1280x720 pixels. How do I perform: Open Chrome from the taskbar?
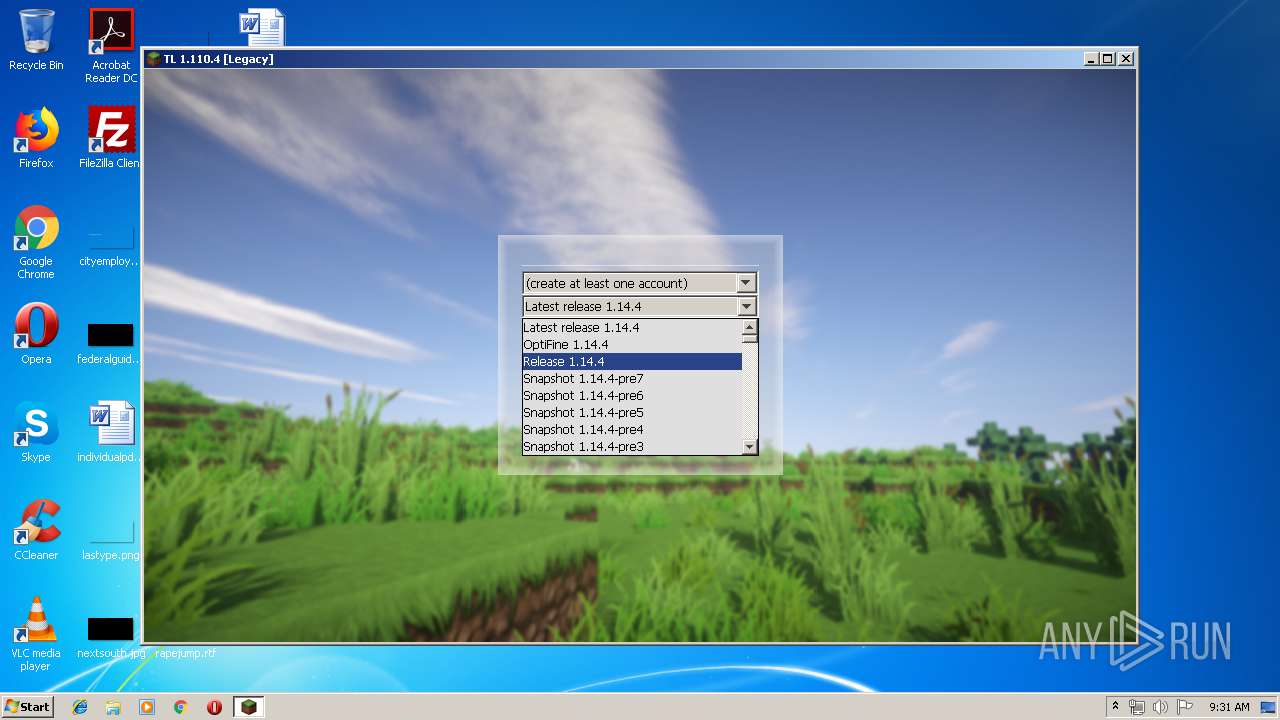pyautogui.click(x=181, y=707)
